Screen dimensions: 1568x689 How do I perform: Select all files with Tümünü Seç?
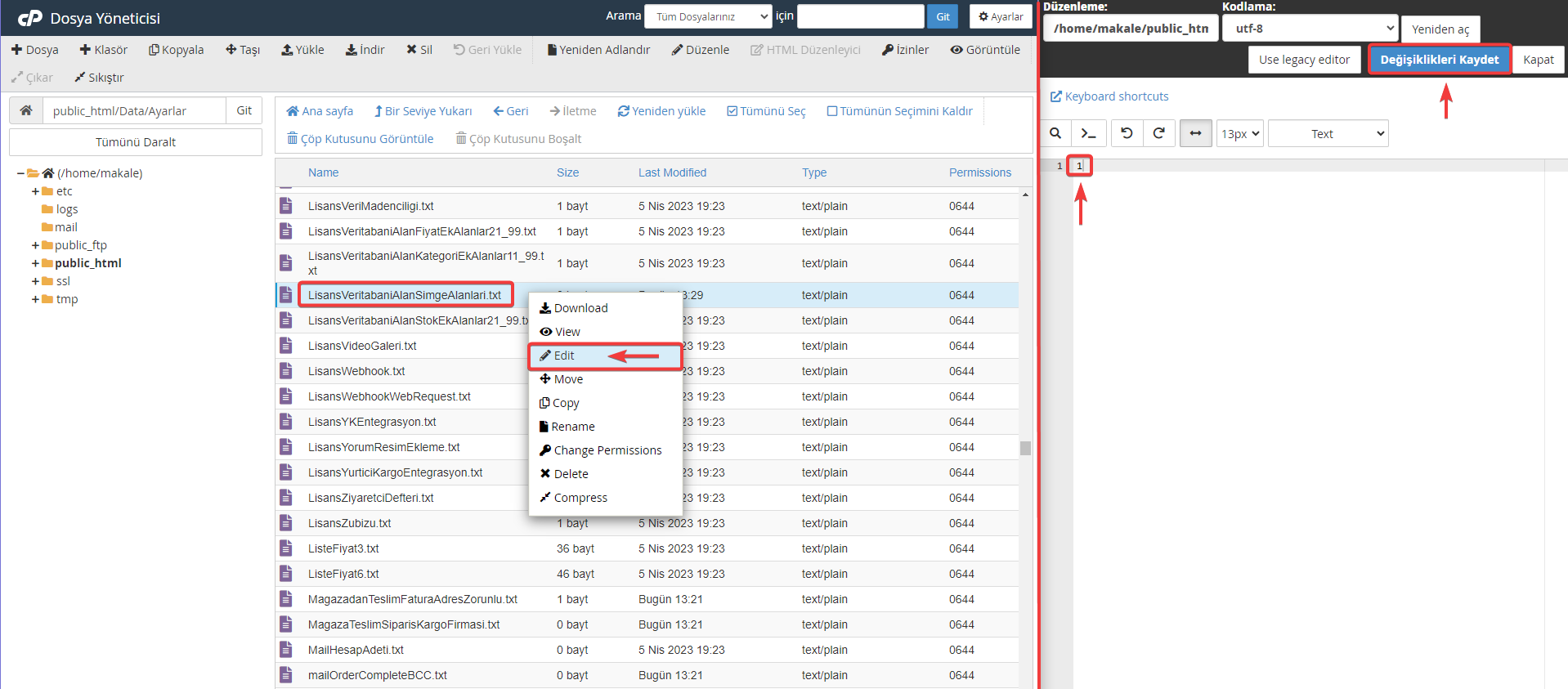(x=766, y=111)
